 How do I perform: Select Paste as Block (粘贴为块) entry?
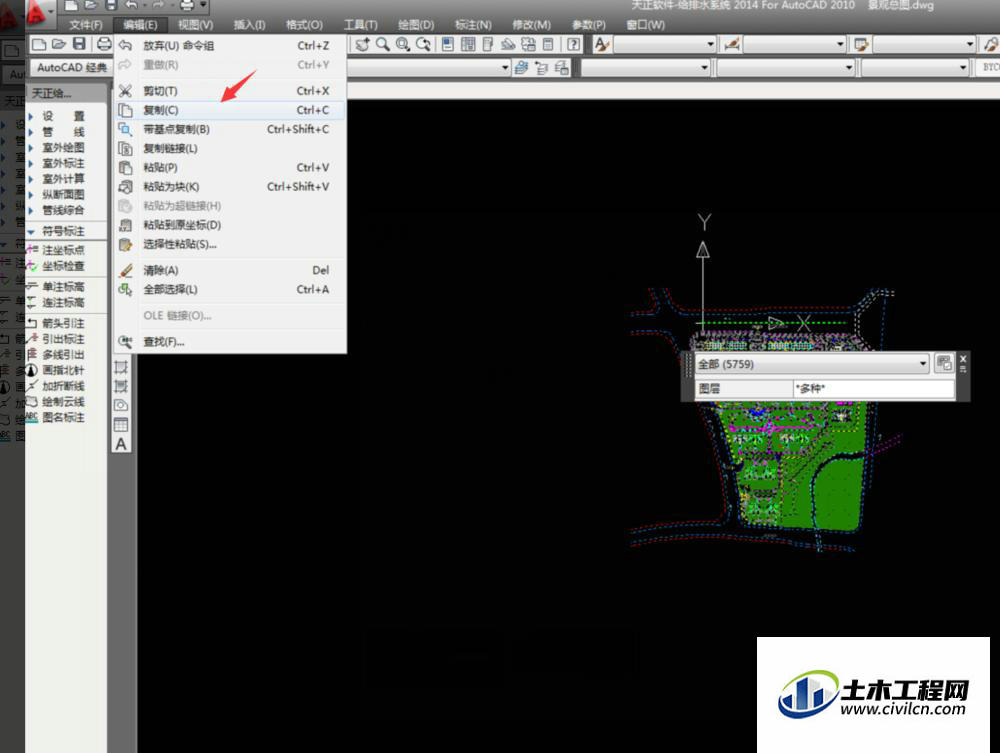point(171,187)
